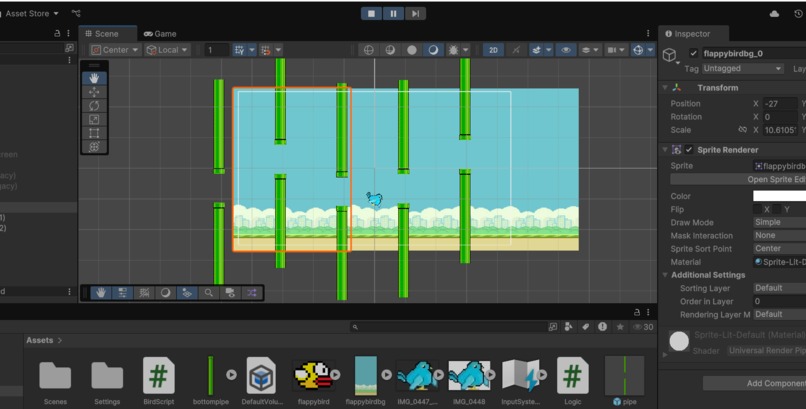Viewport: 806px width, 409px height.
Task: Stop play mode with the play button
Action: pyautogui.click(x=371, y=14)
